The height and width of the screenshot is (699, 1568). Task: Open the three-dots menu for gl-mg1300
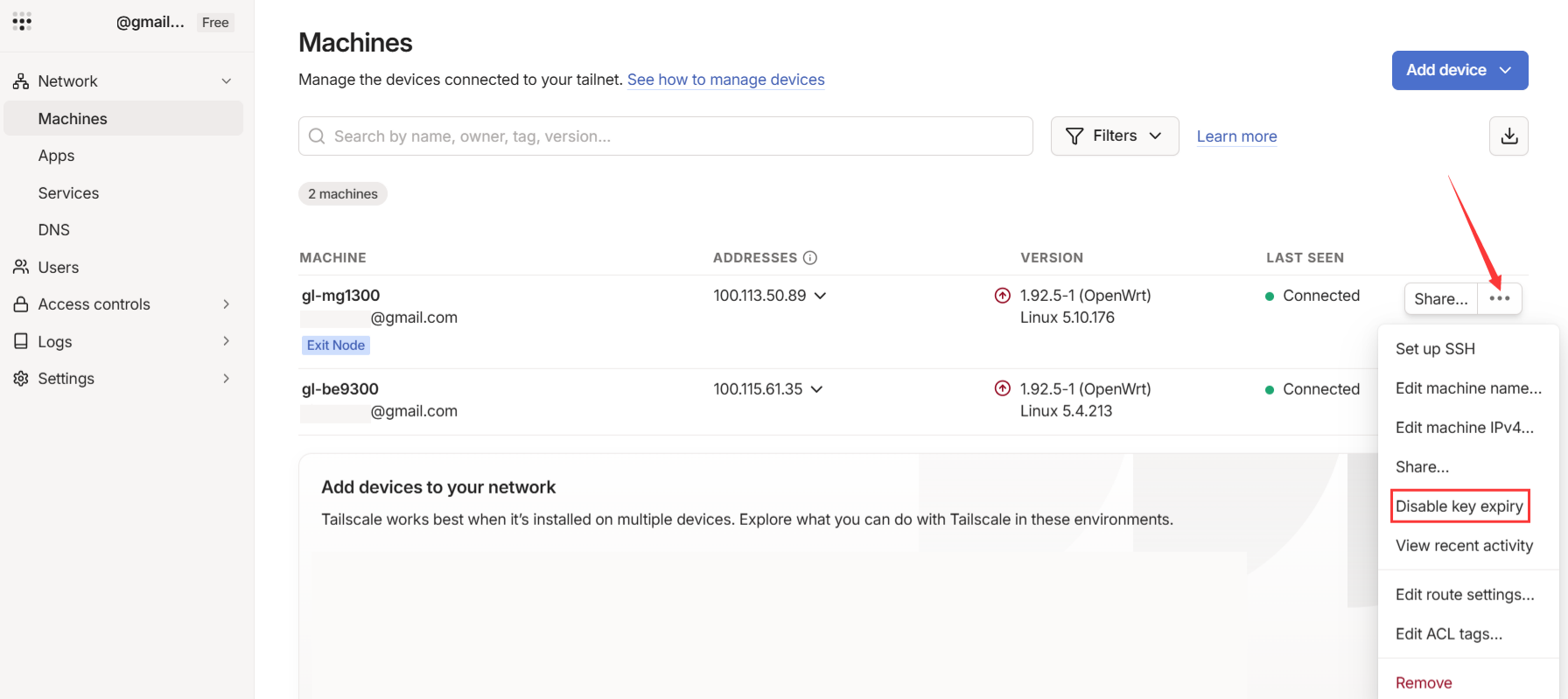pos(1500,298)
